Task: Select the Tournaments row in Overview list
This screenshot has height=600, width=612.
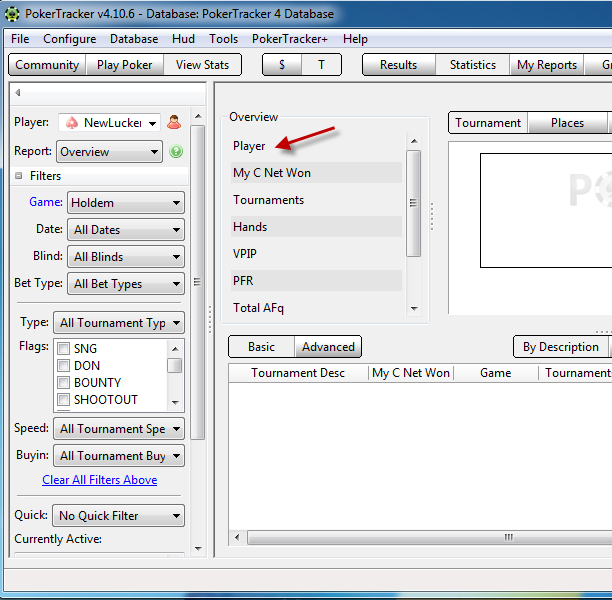Action: point(316,200)
